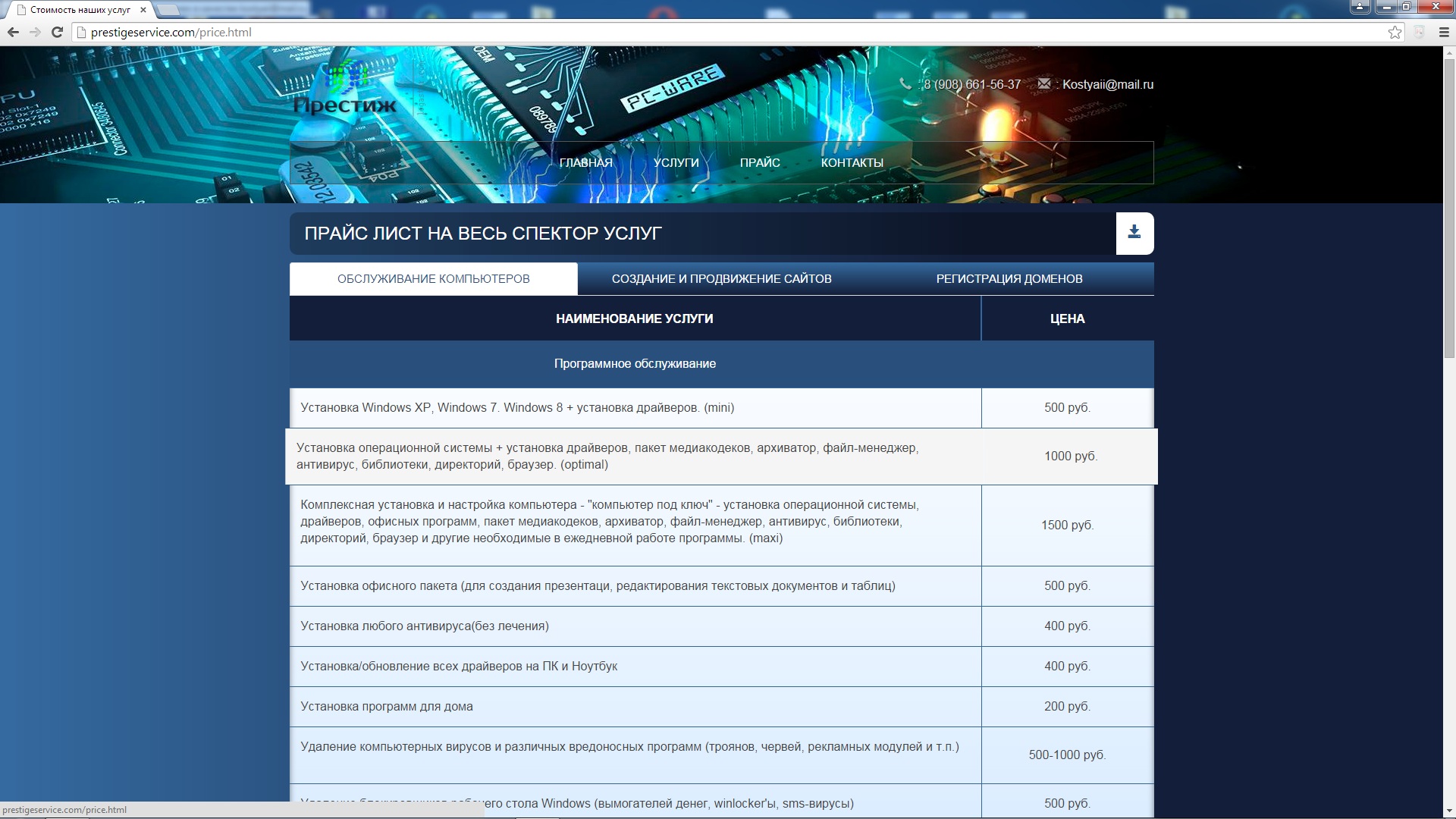Viewport: 1456px width, 819px height.
Task: Open the Chrome hamburger menu
Action: point(1444,33)
